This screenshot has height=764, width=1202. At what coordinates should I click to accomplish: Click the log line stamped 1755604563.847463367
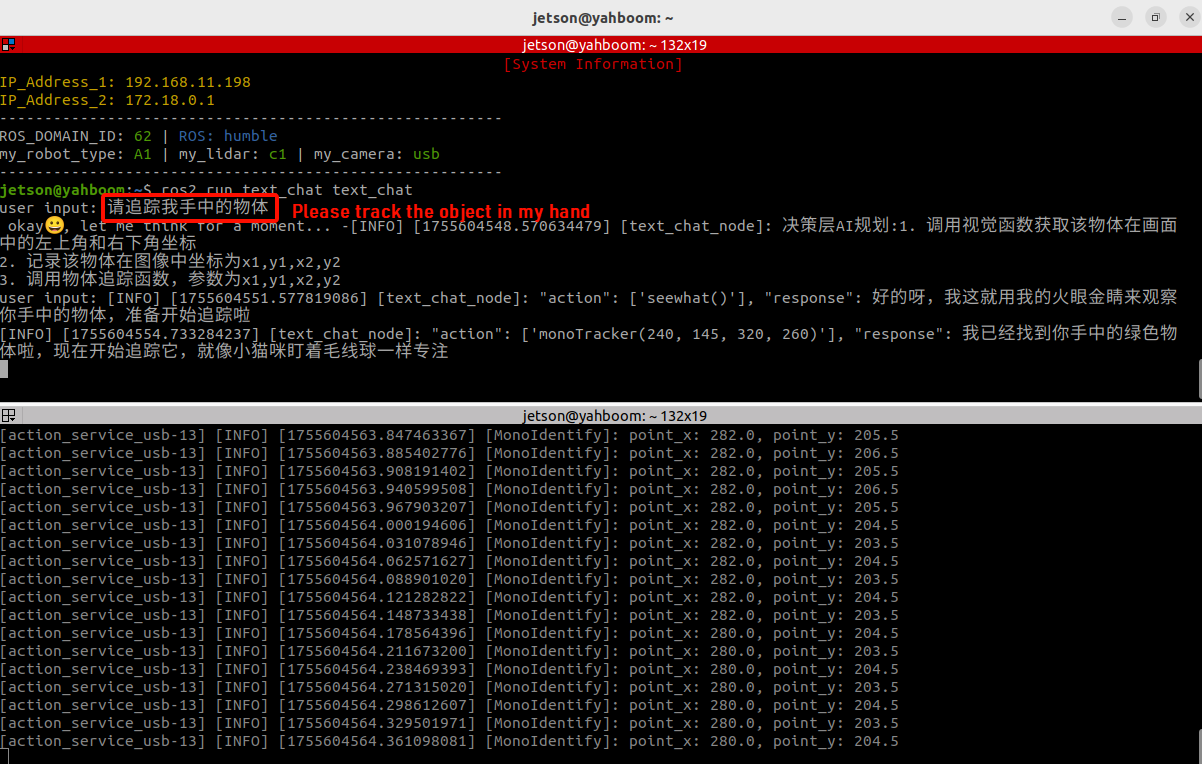(x=449, y=435)
